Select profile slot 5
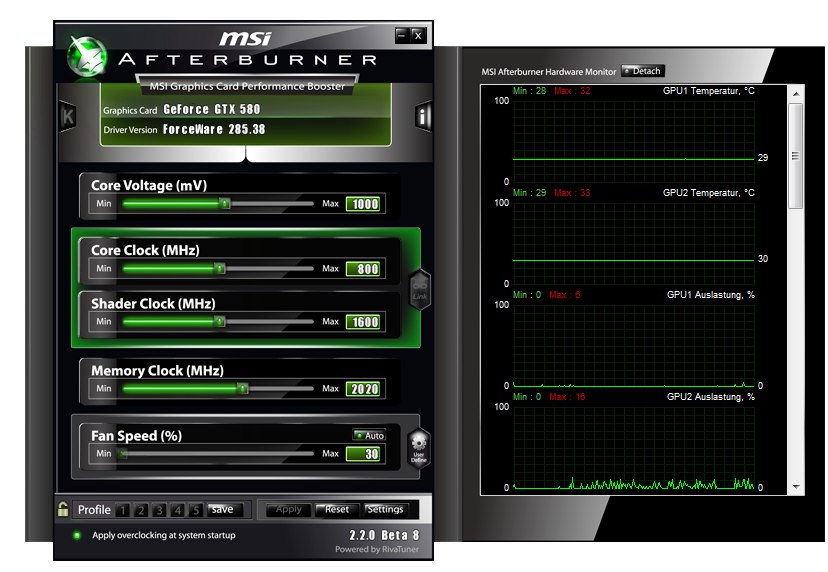The image size is (828, 572). 196,510
